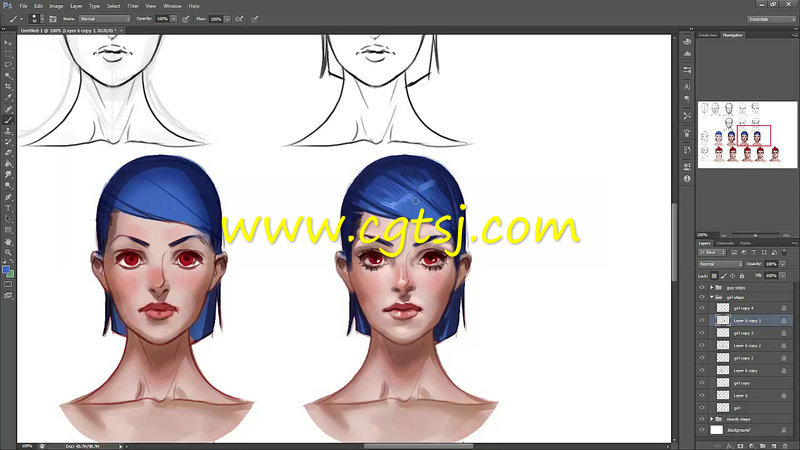Image resolution: width=800 pixels, height=450 pixels.
Task: Open the Window menu
Action: click(172, 6)
